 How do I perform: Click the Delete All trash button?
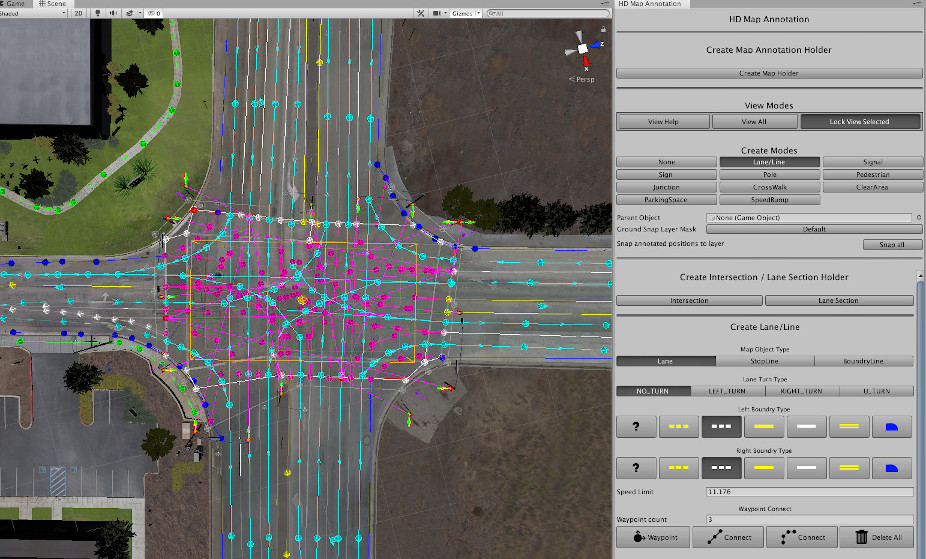coord(876,537)
